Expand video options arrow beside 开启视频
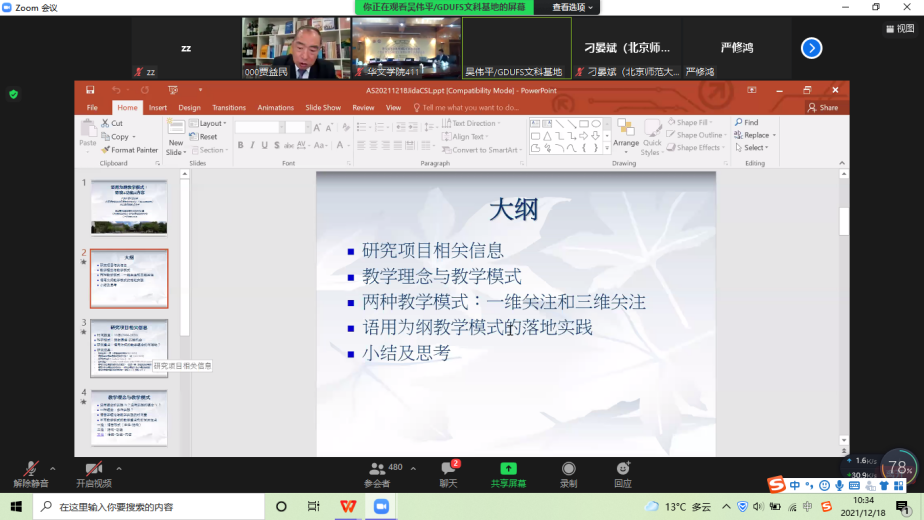Image resolution: width=924 pixels, height=520 pixels. pyautogui.click(x=118, y=468)
